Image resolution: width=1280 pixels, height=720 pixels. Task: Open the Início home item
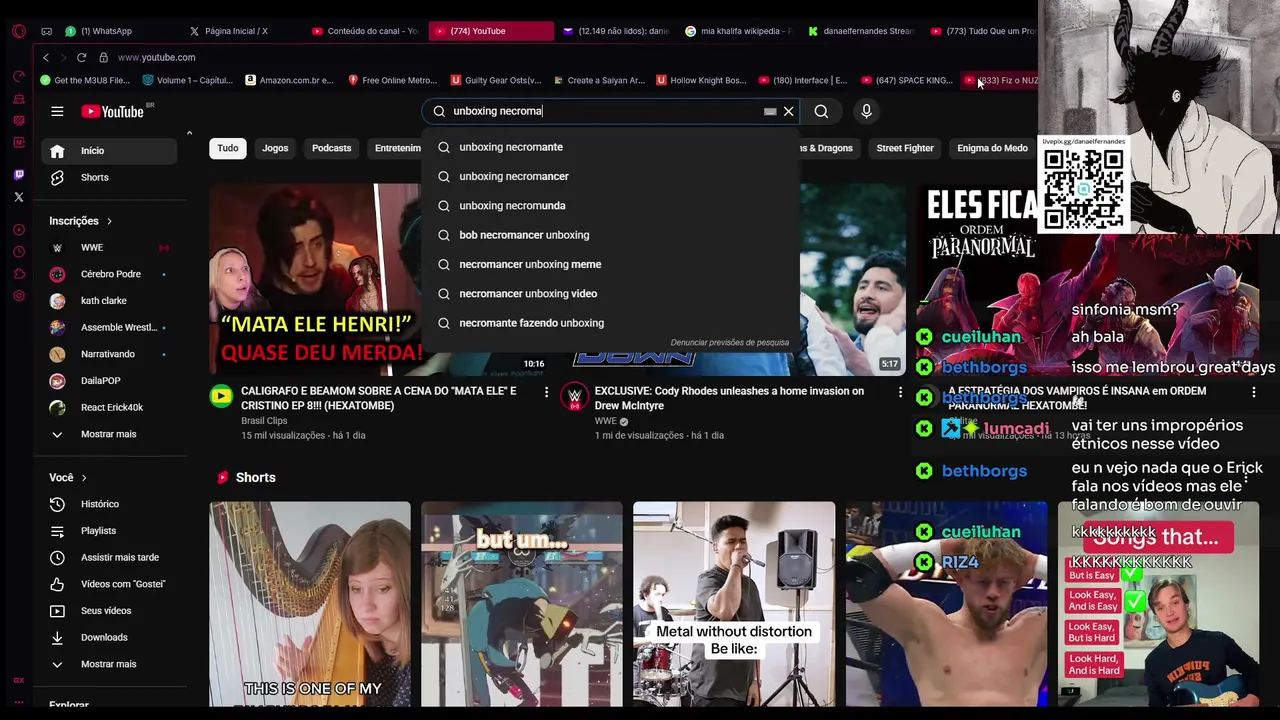[109, 151]
